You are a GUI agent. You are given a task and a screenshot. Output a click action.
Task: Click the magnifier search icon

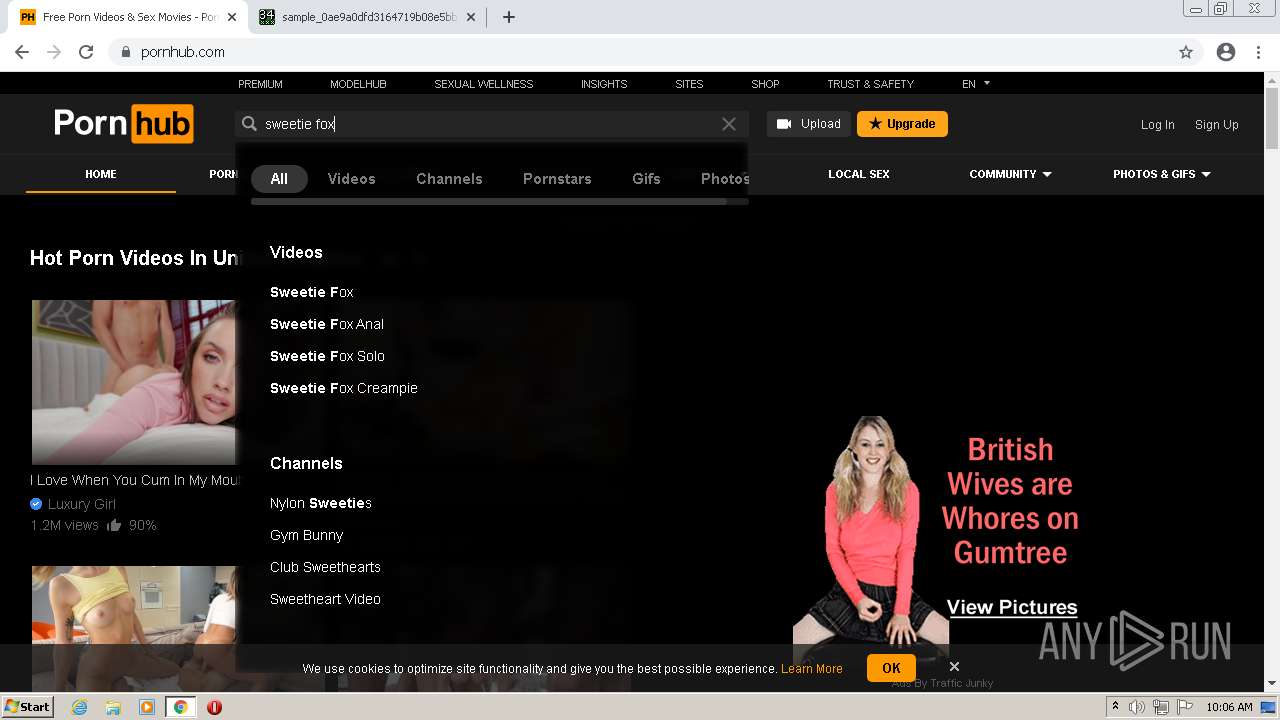pyautogui.click(x=250, y=124)
